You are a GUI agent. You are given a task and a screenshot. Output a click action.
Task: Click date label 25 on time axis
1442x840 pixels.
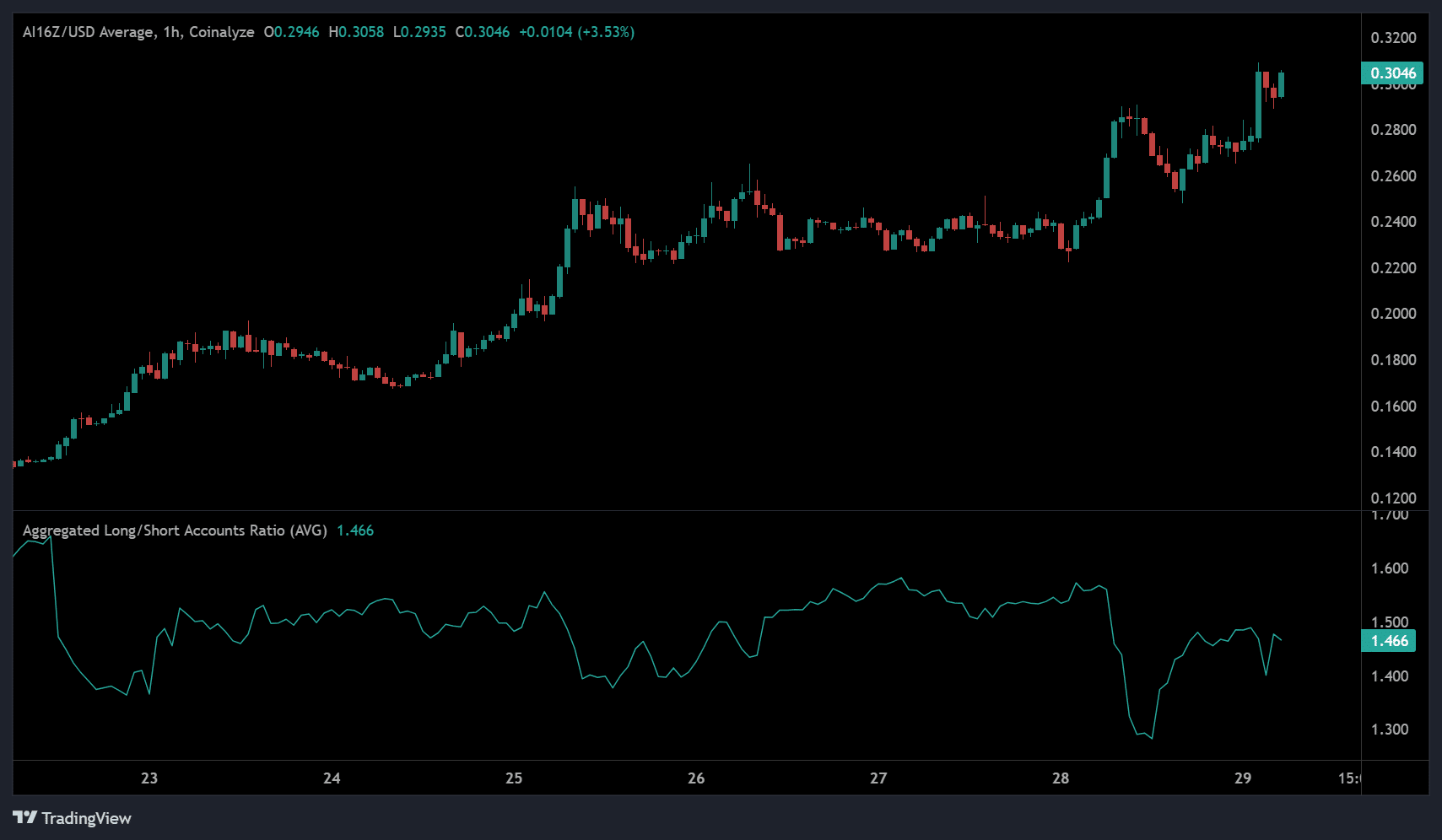(514, 778)
